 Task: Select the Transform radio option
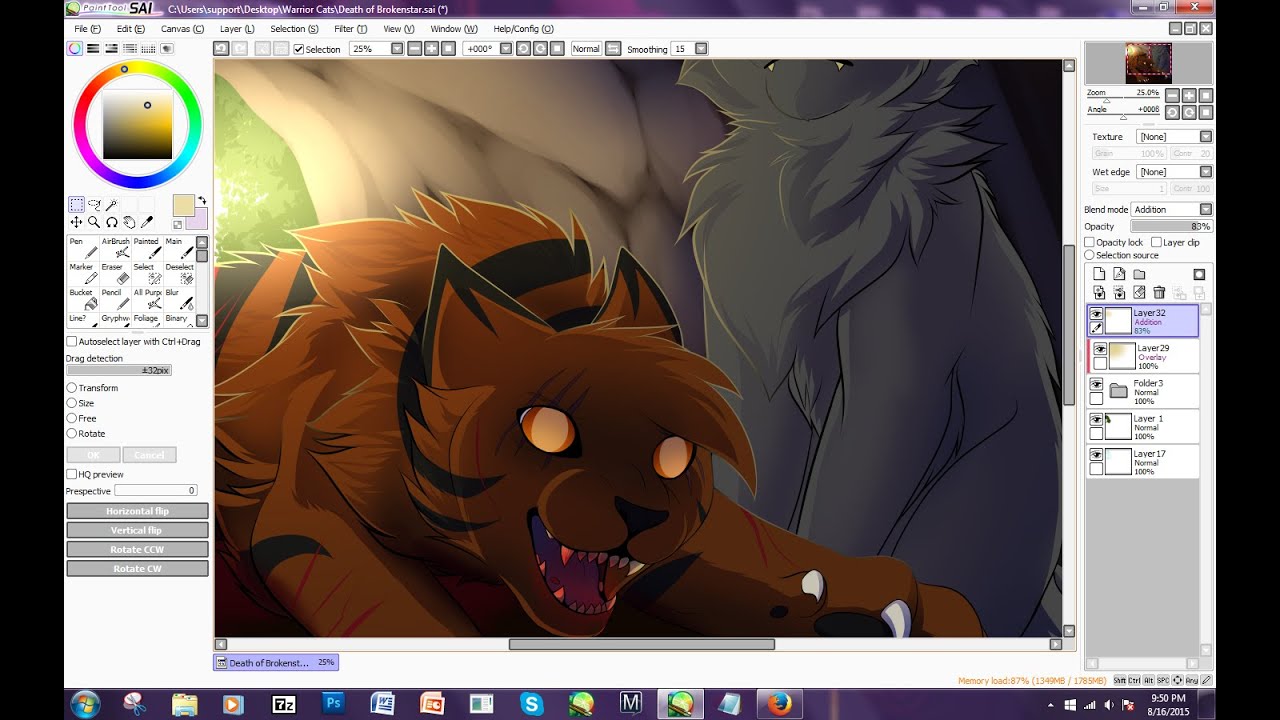click(72, 388)
